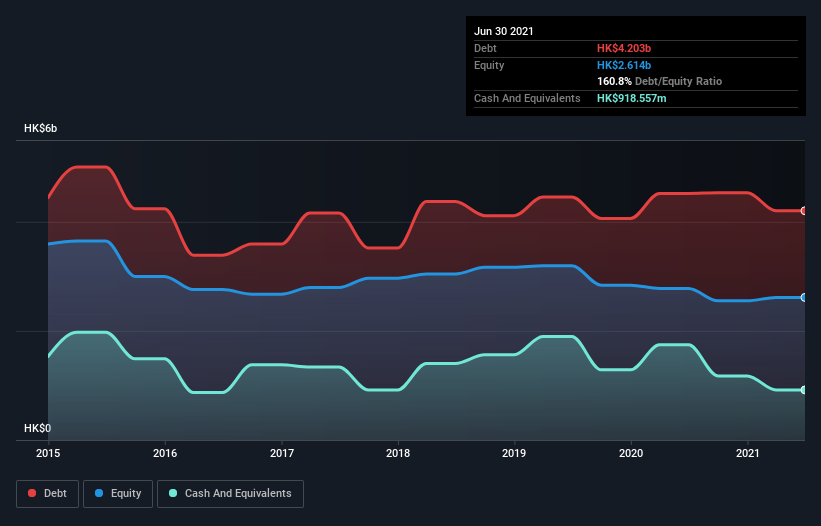Image resolution: width=821 pixels, height=526 pixels.
Task: Click the HK$0 y-axis label
Action: pos(38,428)
